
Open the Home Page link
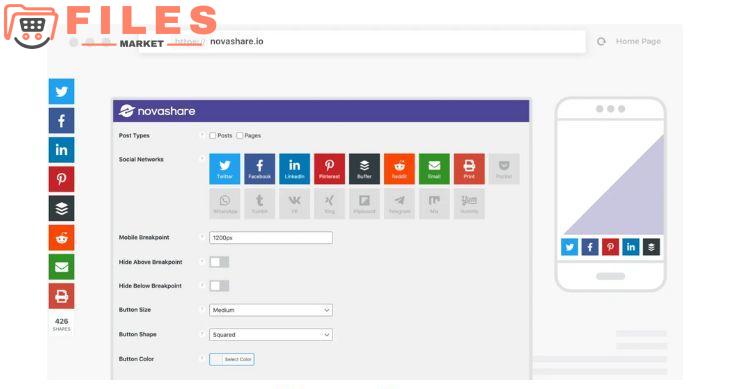tap(638, 41)
